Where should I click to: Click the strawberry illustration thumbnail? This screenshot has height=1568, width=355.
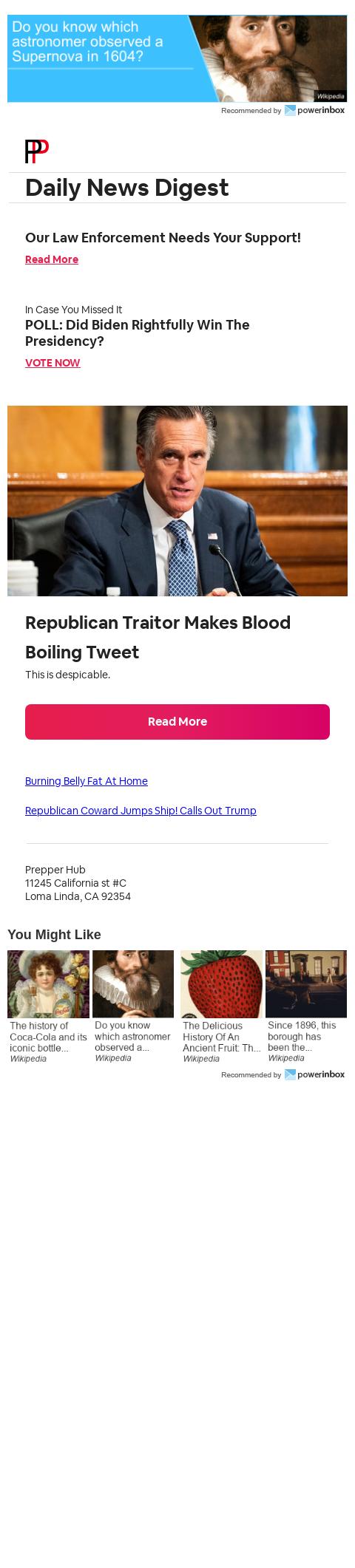221,984
